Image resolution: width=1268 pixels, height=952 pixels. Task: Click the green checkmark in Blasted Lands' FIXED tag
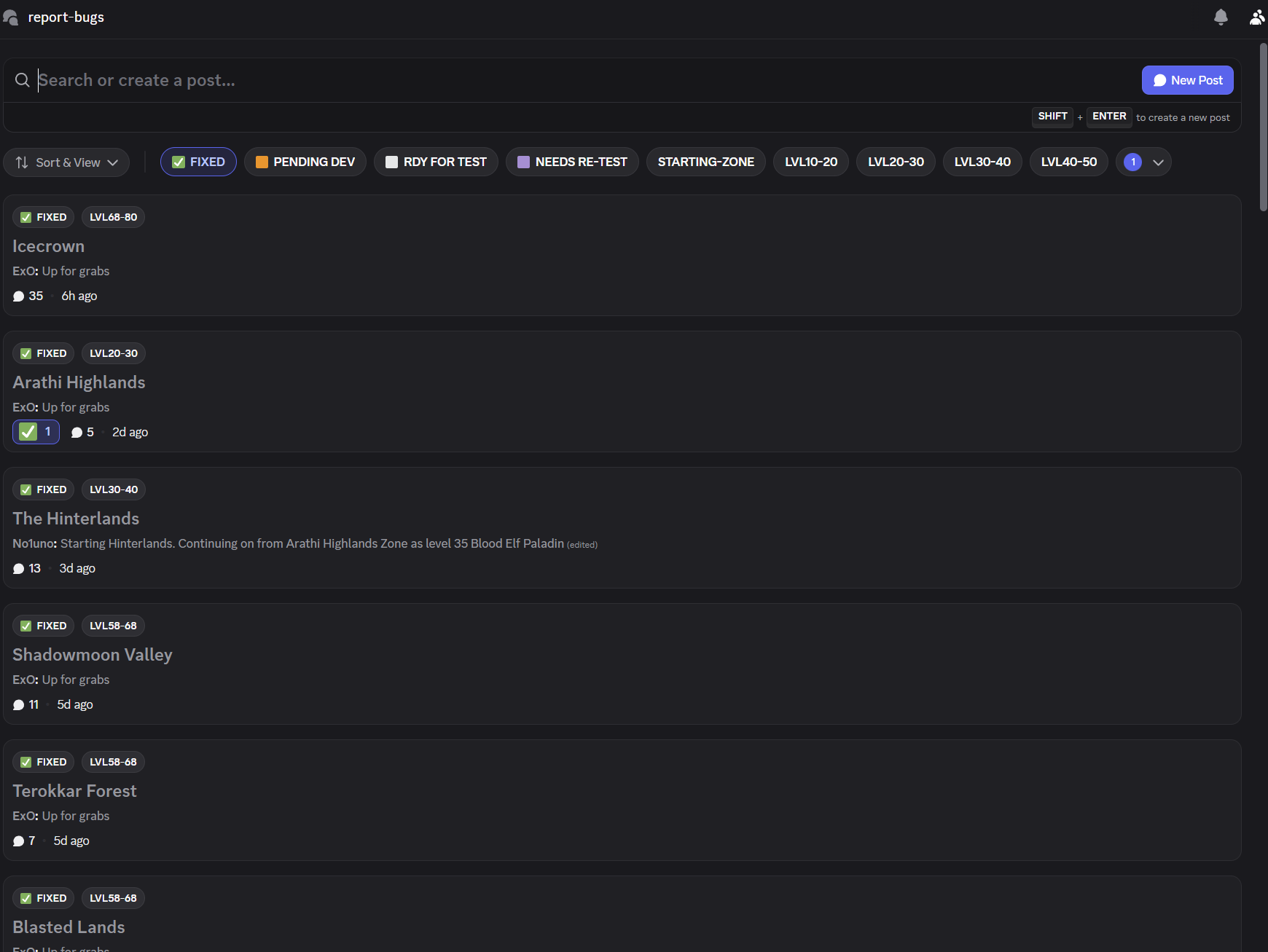(x=26, y=898)
